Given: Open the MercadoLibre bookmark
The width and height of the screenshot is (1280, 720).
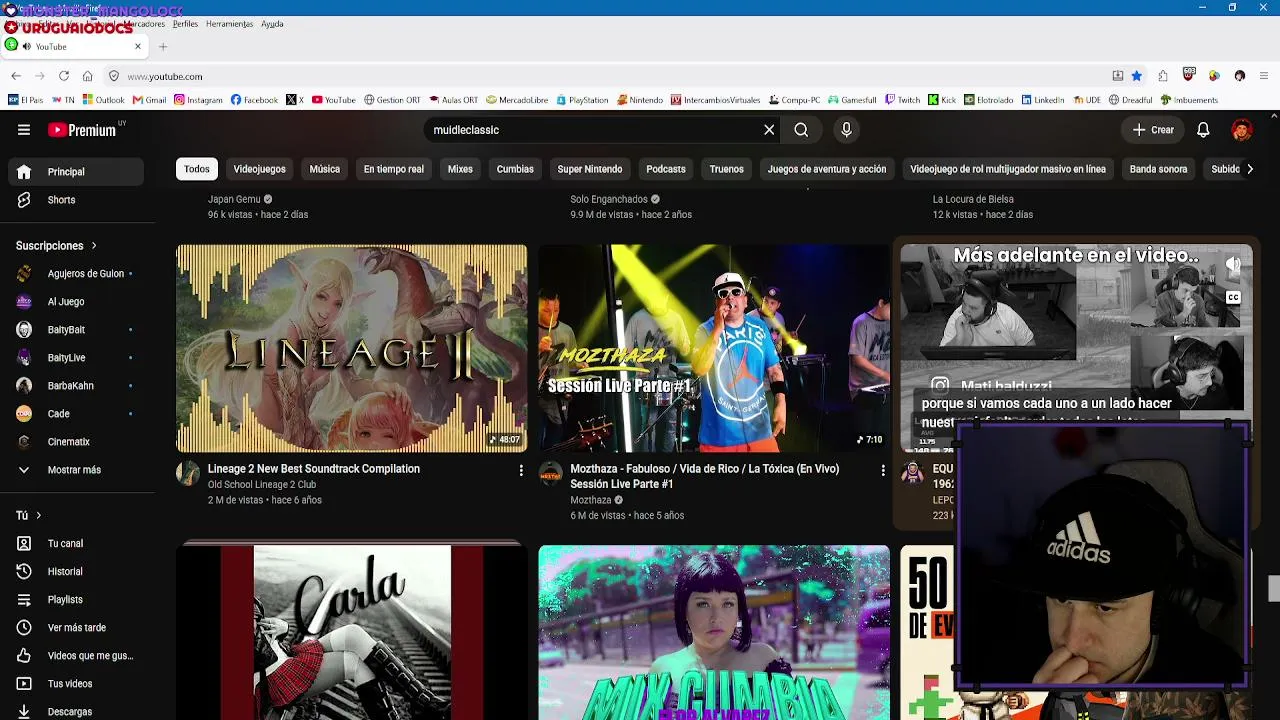Looking at the screenshot, I should coord(517,100).
